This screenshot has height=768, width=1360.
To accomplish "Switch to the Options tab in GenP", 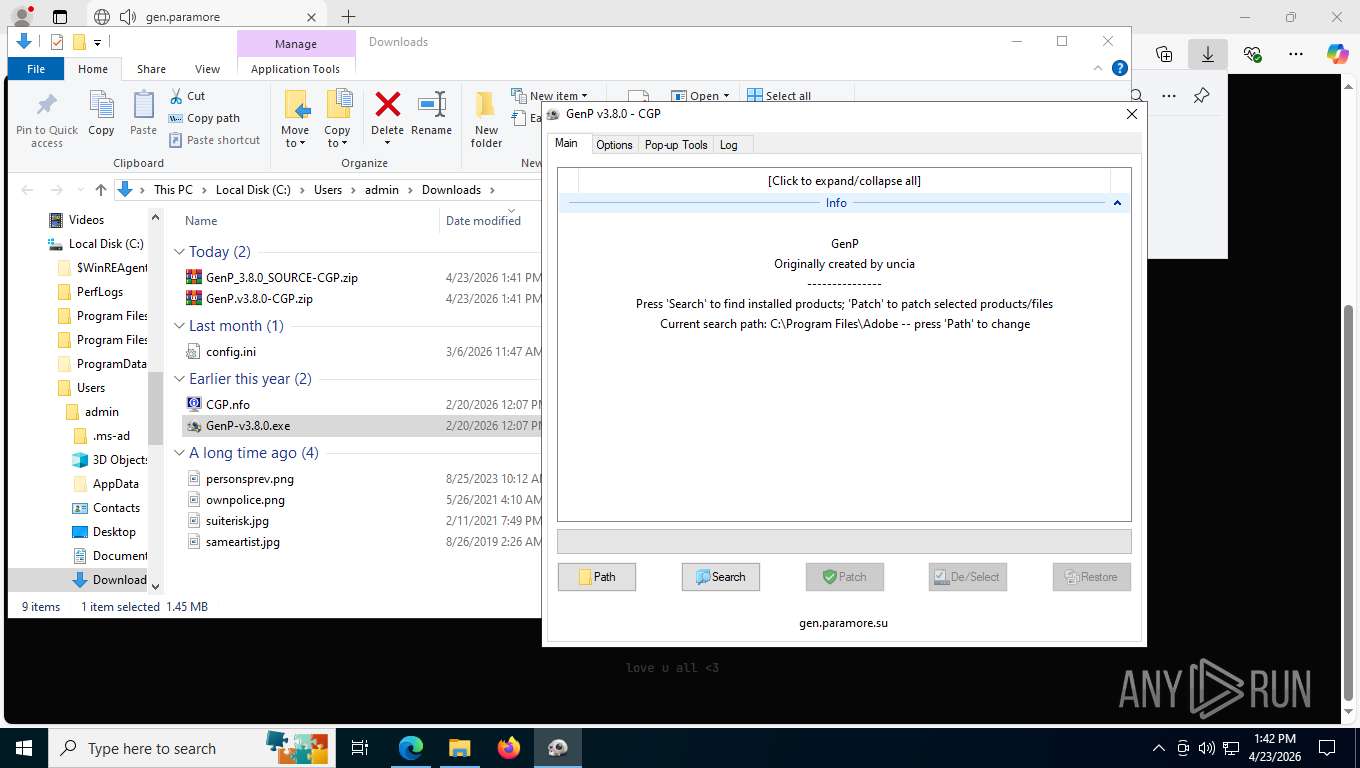I will pyautogui.click(x=614, y=145).
